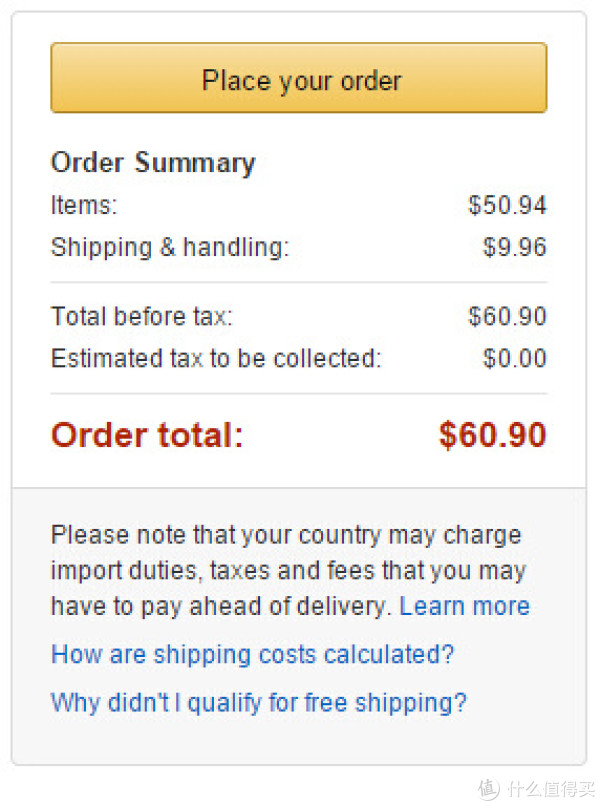Click the 什么值得买 watermark text
600x806 pixels.
[x=551, y=789]
